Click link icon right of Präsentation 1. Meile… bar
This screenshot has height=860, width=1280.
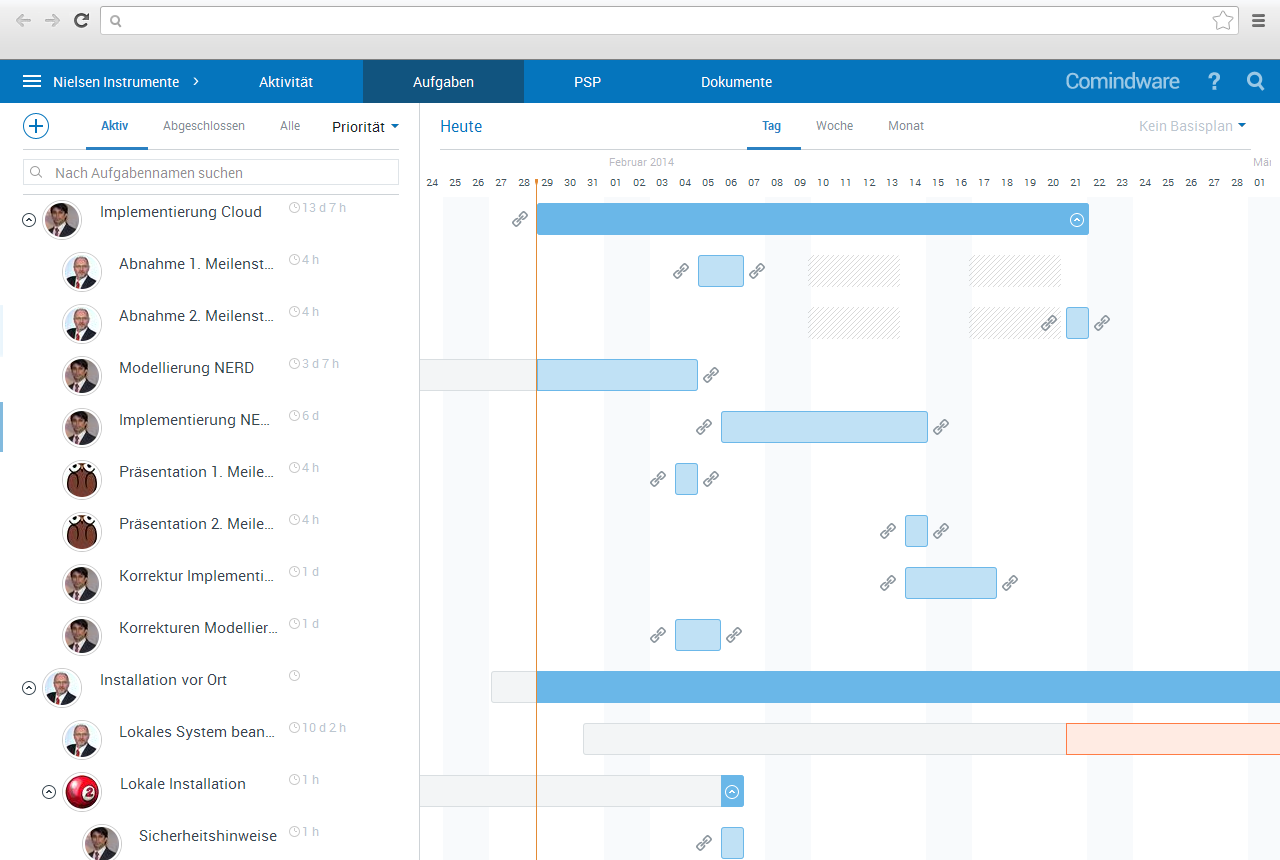(711, 479)
